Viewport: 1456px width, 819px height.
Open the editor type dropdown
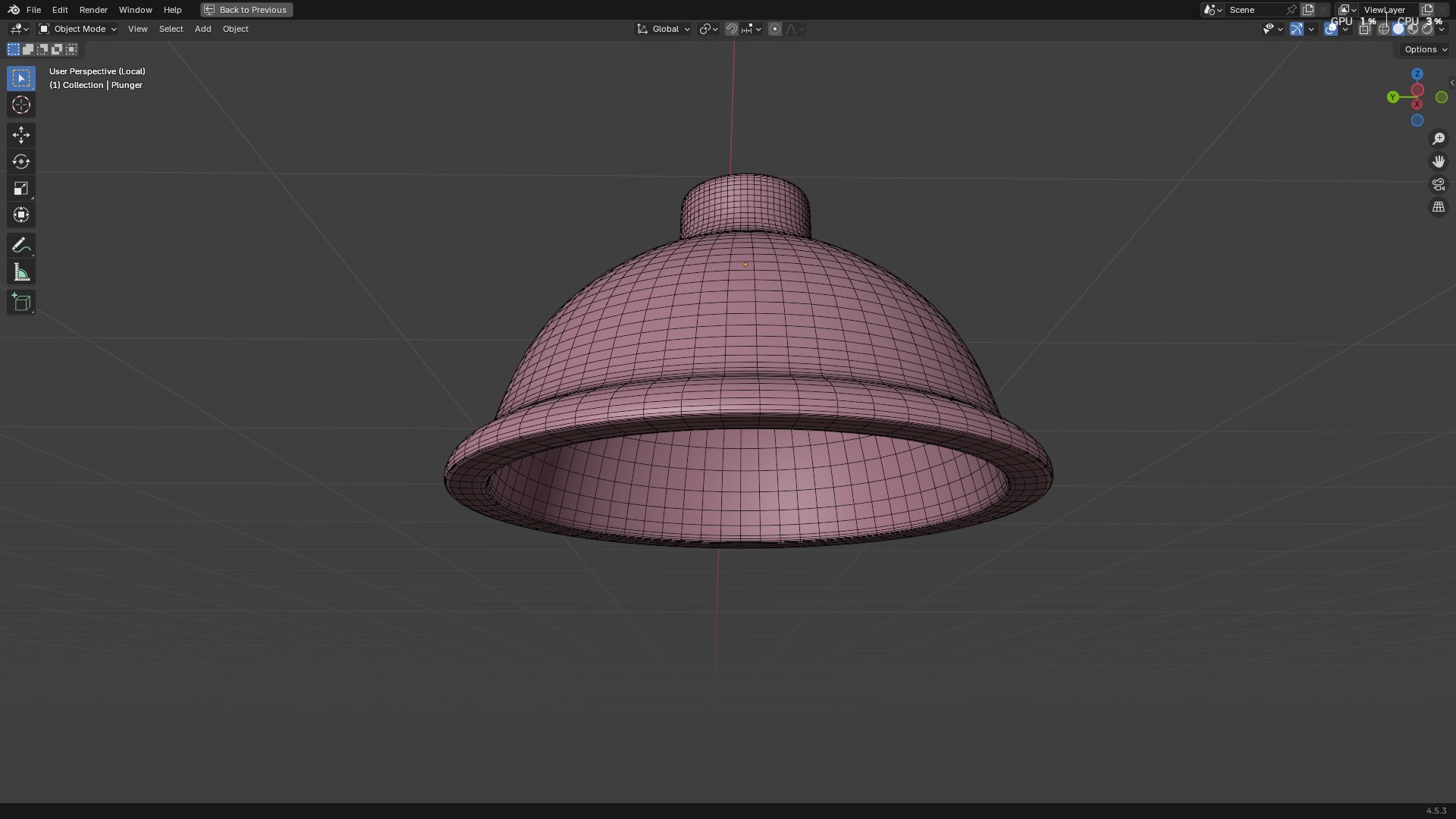tap(19, 29)
